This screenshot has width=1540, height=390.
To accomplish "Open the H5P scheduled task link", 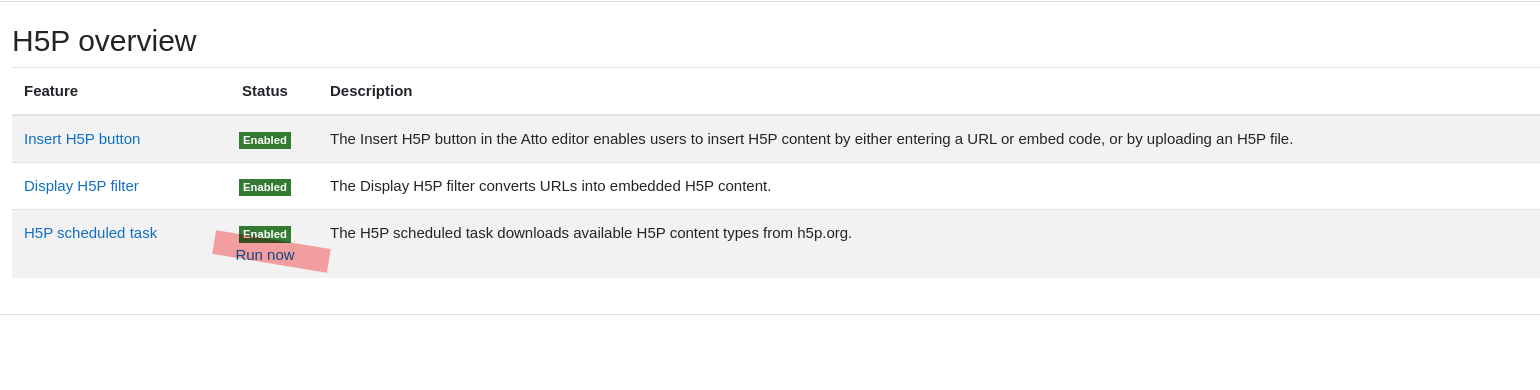I will coord(90,233).
